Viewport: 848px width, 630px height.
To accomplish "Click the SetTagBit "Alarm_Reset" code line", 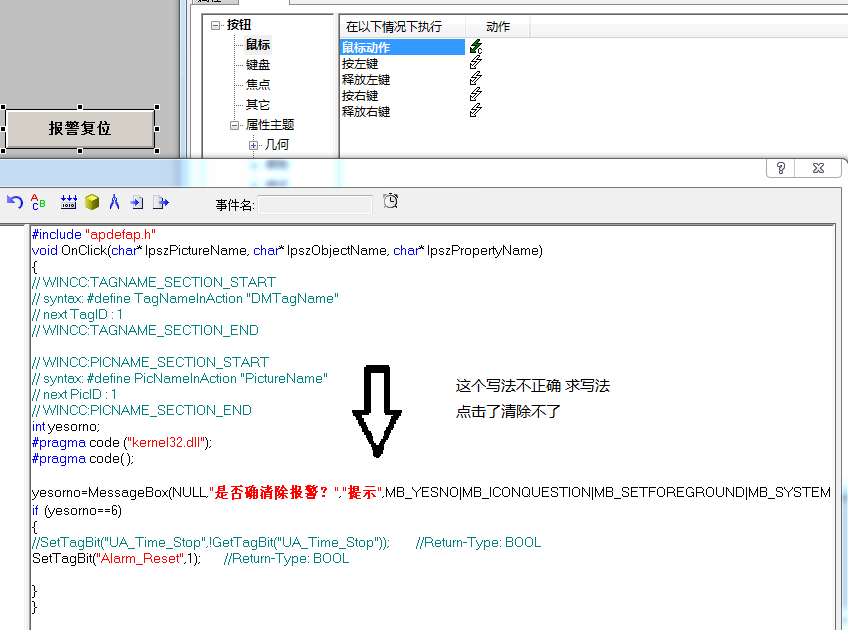I will tap(190, 559).
